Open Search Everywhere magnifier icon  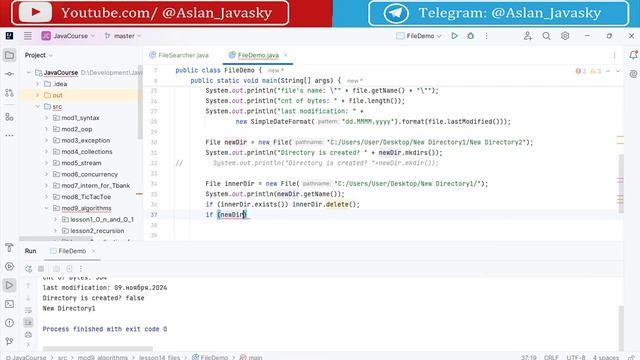(547, 36)
